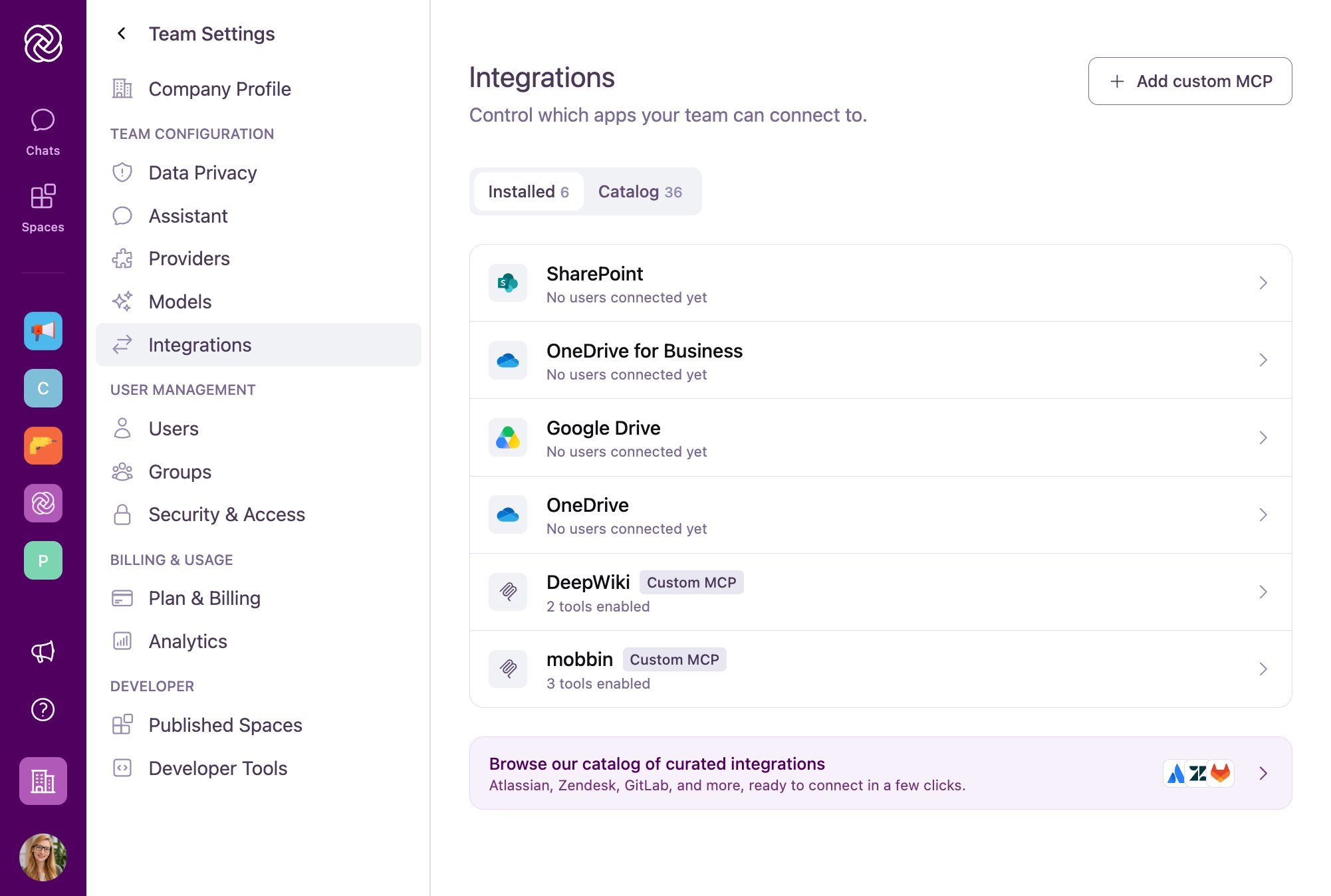Open Plan & Billing page
The width and height of the screenshot is (1331, 896).
[x=259, y=598]
